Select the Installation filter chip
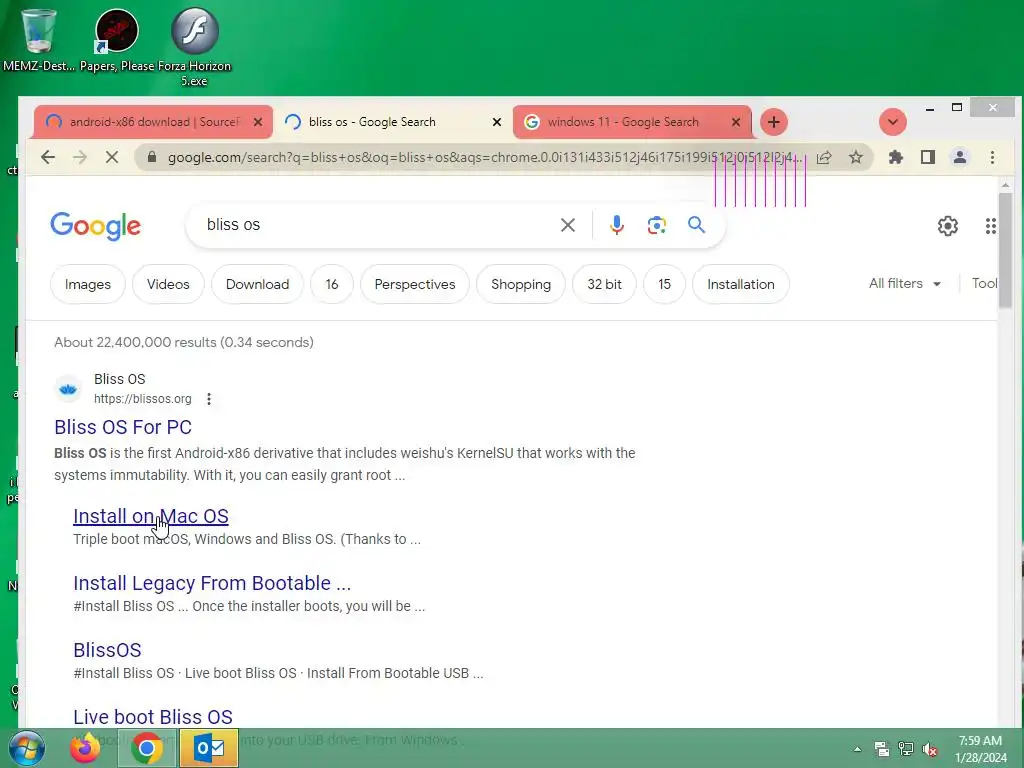Screen dimensions: 1024x768 coord(741,284)
